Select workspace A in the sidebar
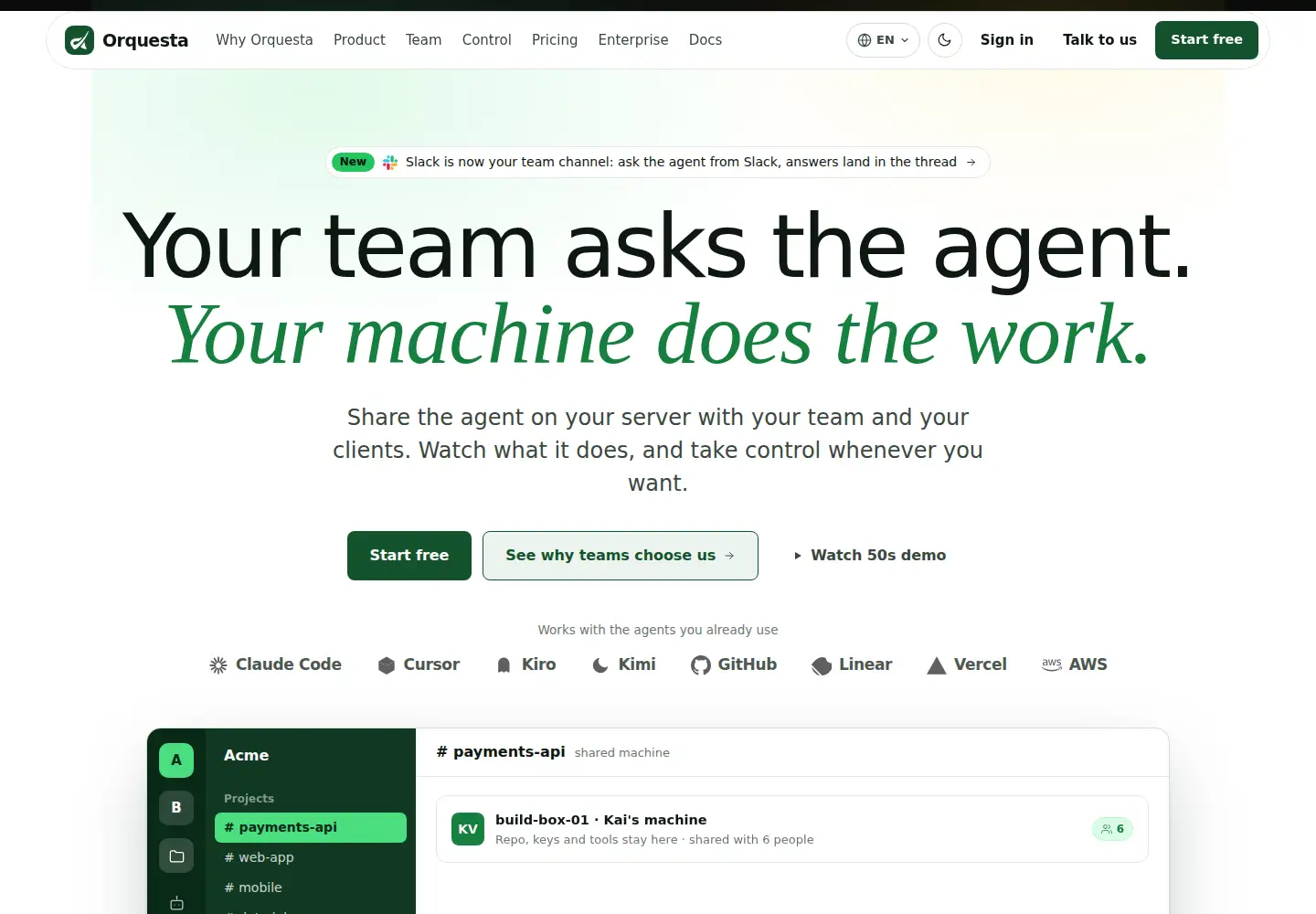 pos(176,760)
